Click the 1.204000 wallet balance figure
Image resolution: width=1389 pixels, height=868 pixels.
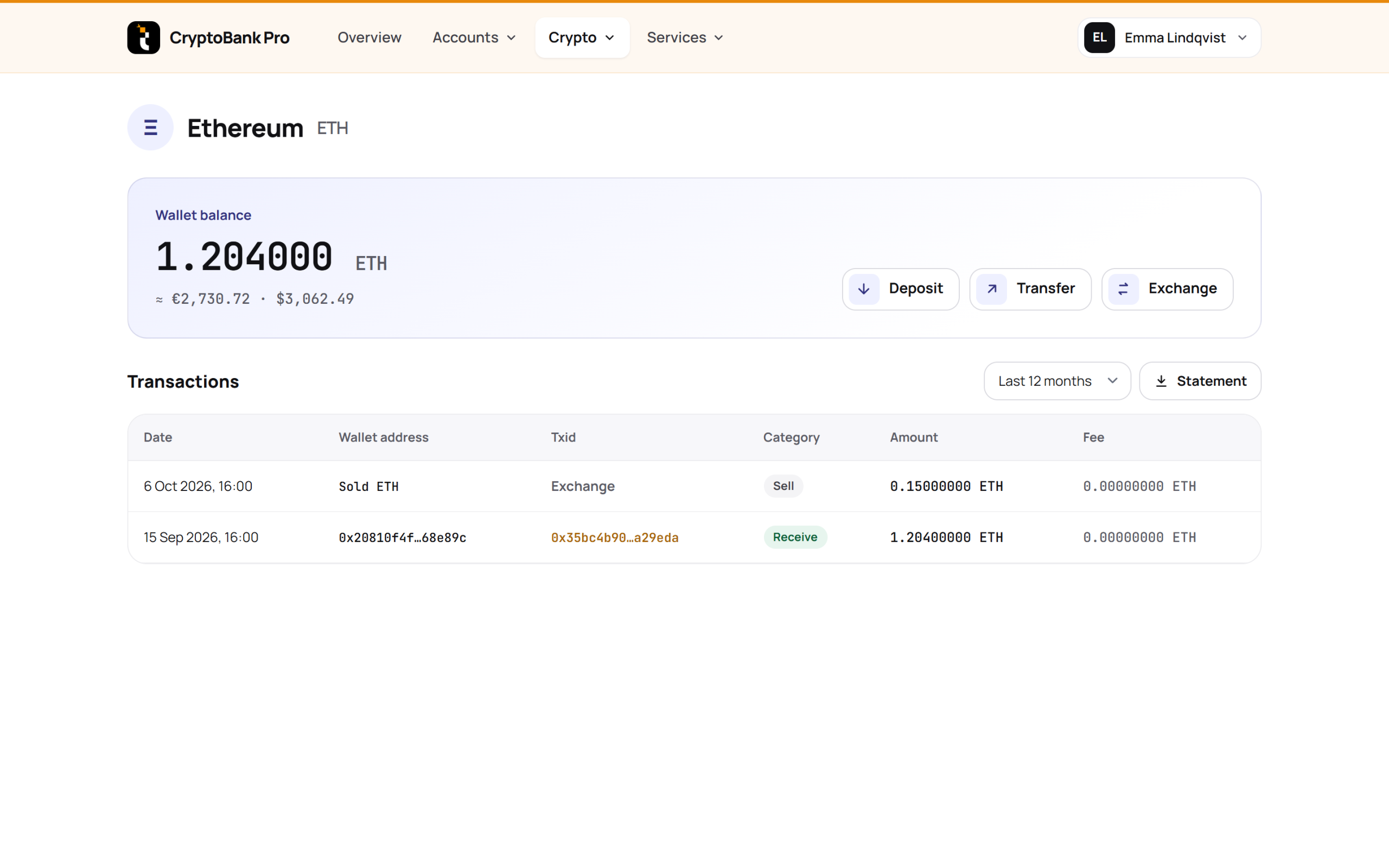tap(245, 257)
